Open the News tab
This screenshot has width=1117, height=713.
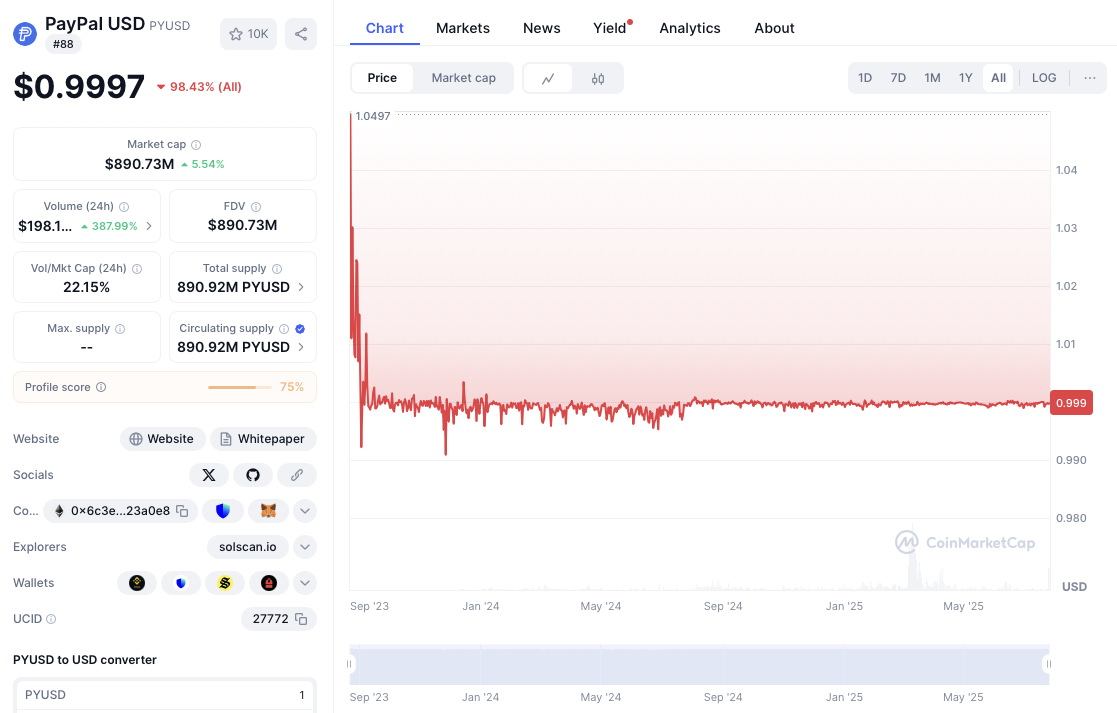point(541,28)
